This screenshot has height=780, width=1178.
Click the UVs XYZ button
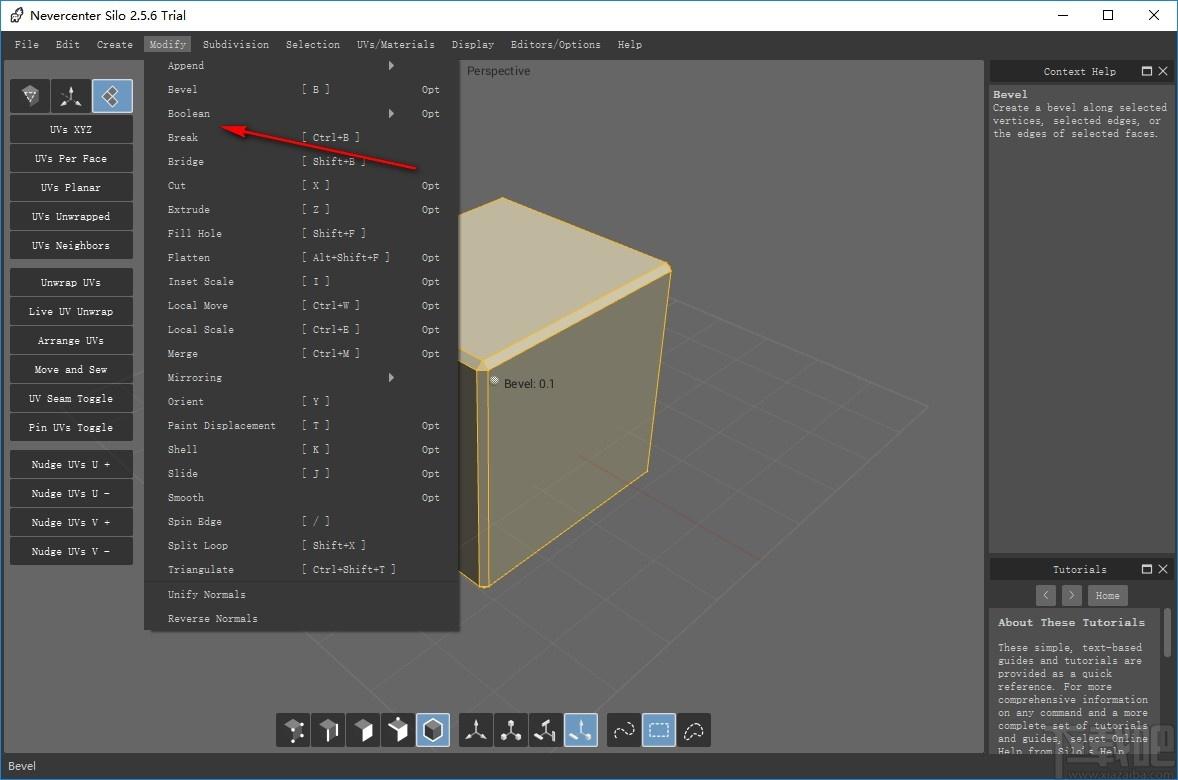click(71, 129)
